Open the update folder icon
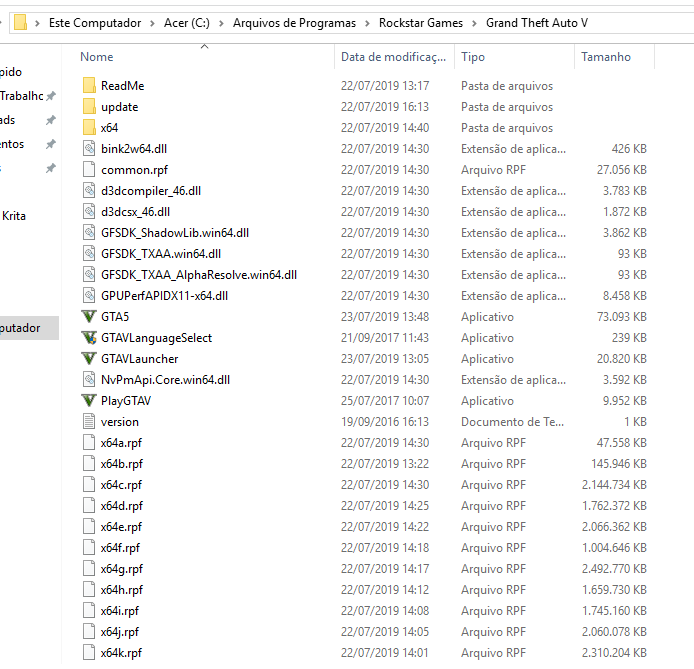 coord(89,107)
